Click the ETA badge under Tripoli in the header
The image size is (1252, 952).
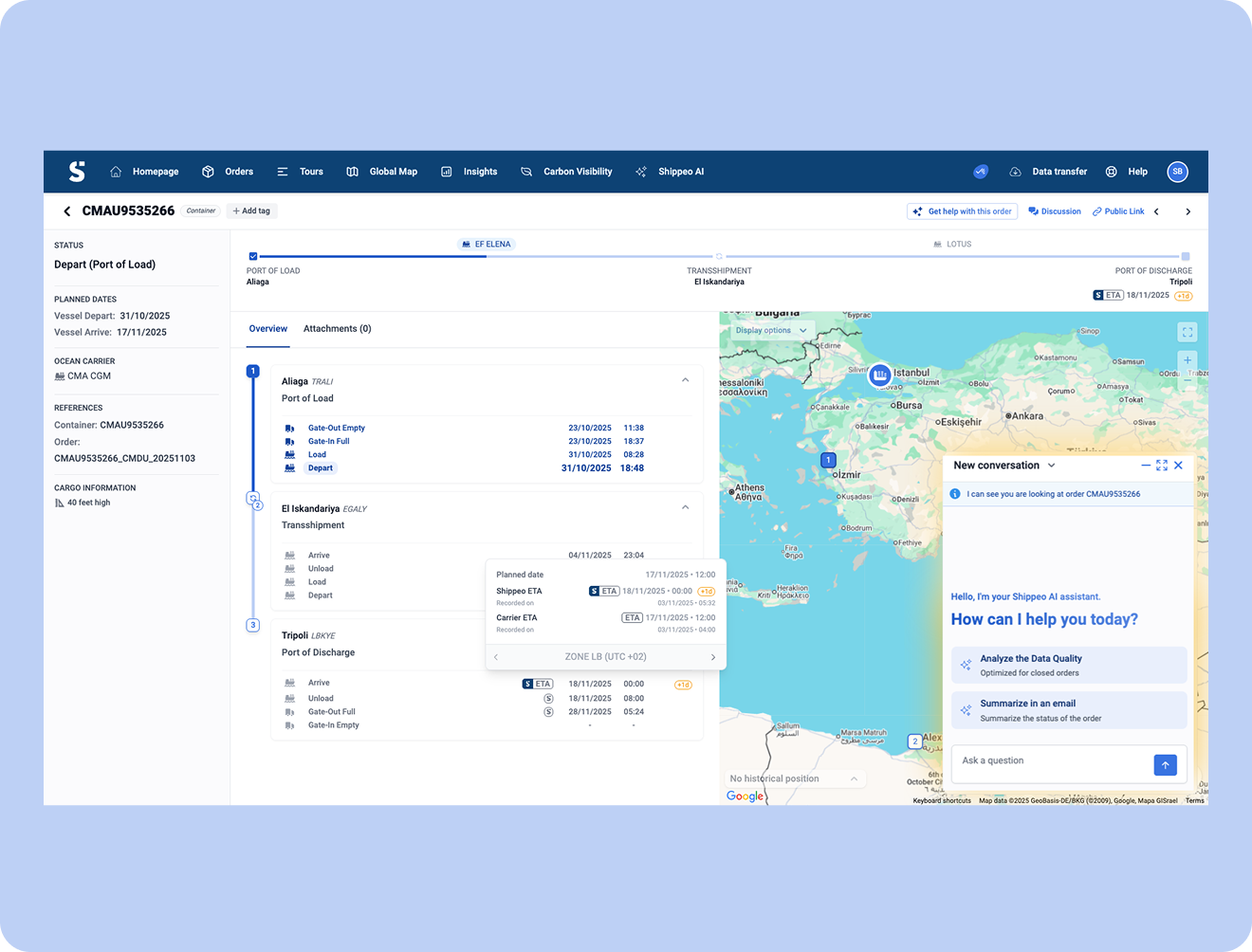point(1109,295)
